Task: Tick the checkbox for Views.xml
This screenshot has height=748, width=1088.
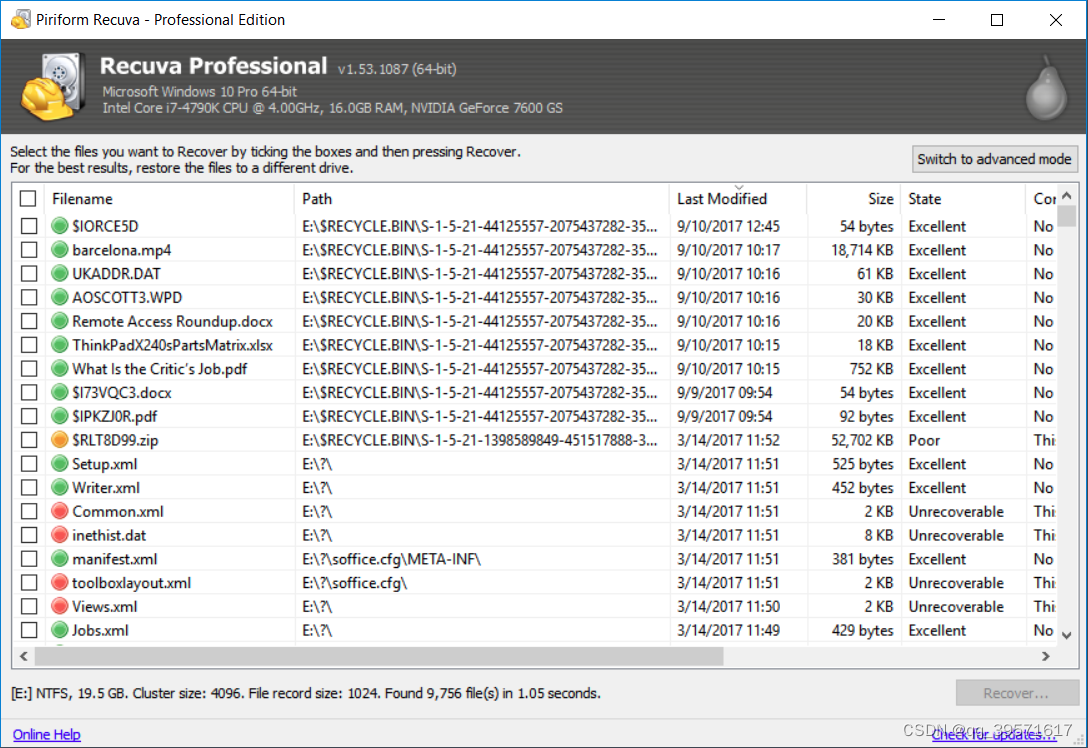Action: (x=28, y=606)
